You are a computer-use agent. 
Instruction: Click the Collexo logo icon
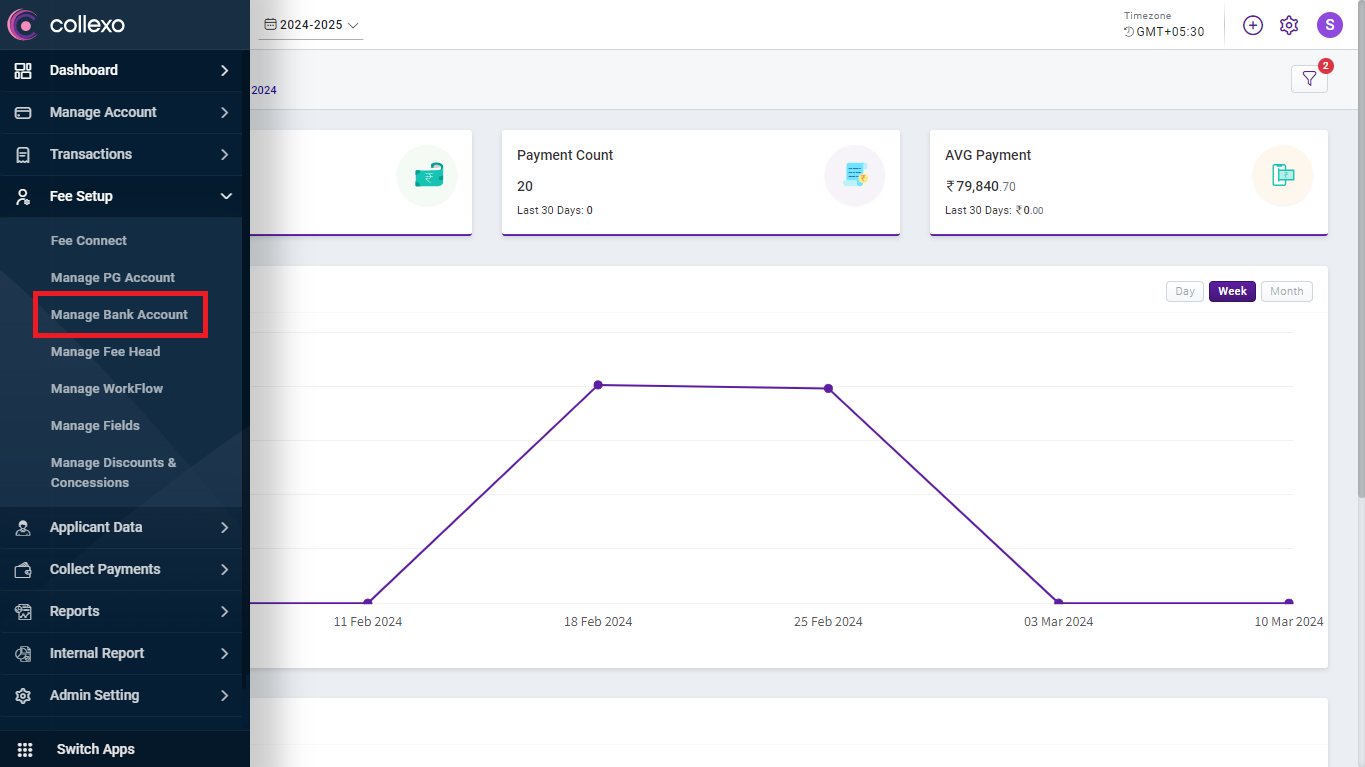[23, 24]
